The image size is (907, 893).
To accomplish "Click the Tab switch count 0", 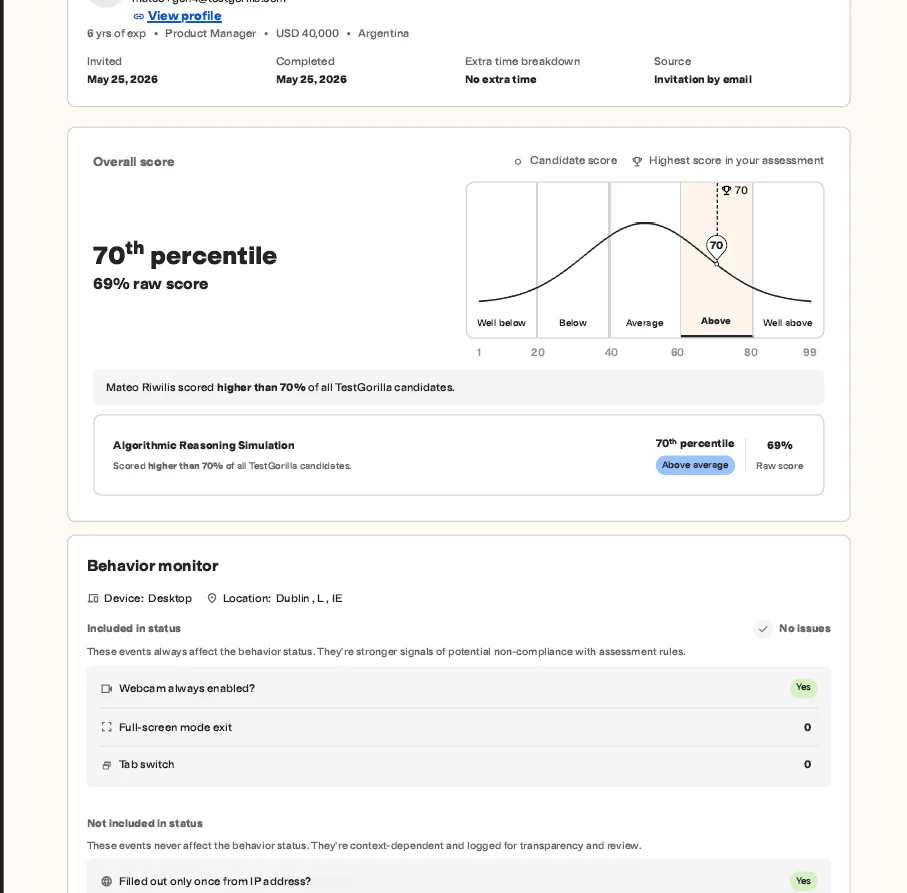I will tap(808, 765).
